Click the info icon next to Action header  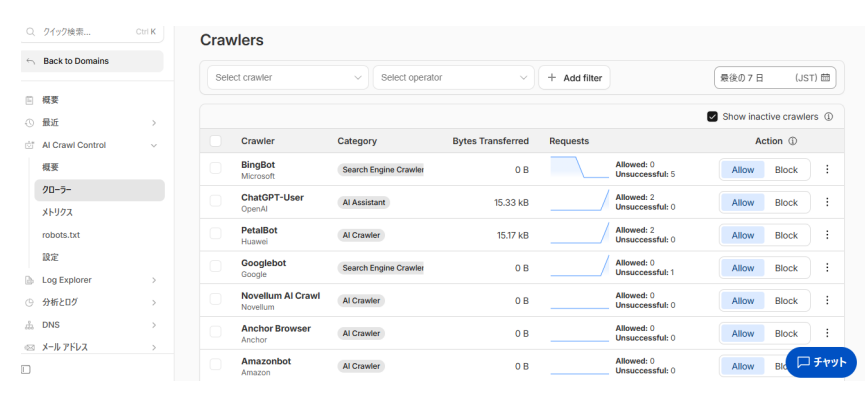(x=792, y=141)
